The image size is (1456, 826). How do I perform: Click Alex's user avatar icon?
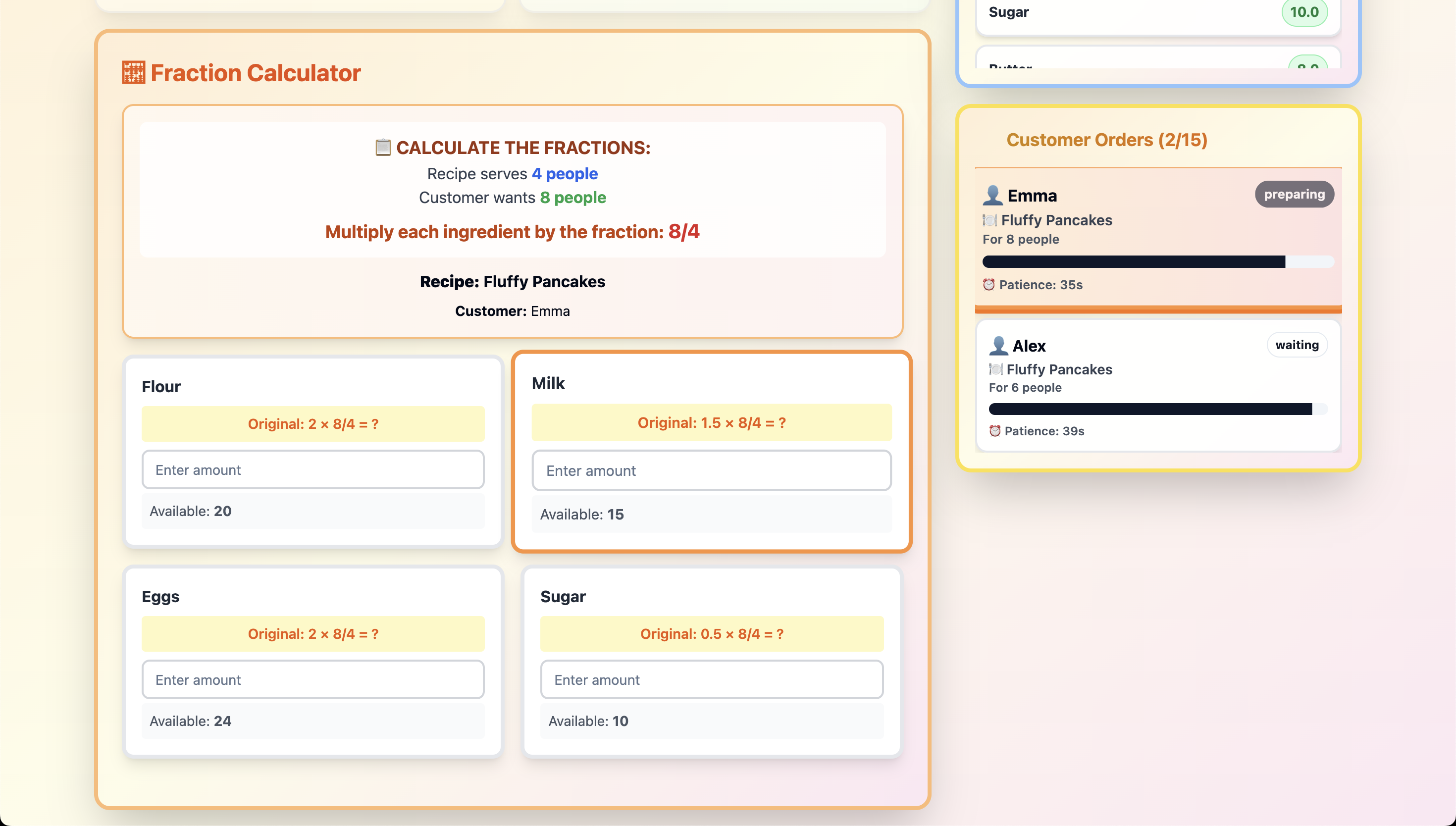[998, 346]
